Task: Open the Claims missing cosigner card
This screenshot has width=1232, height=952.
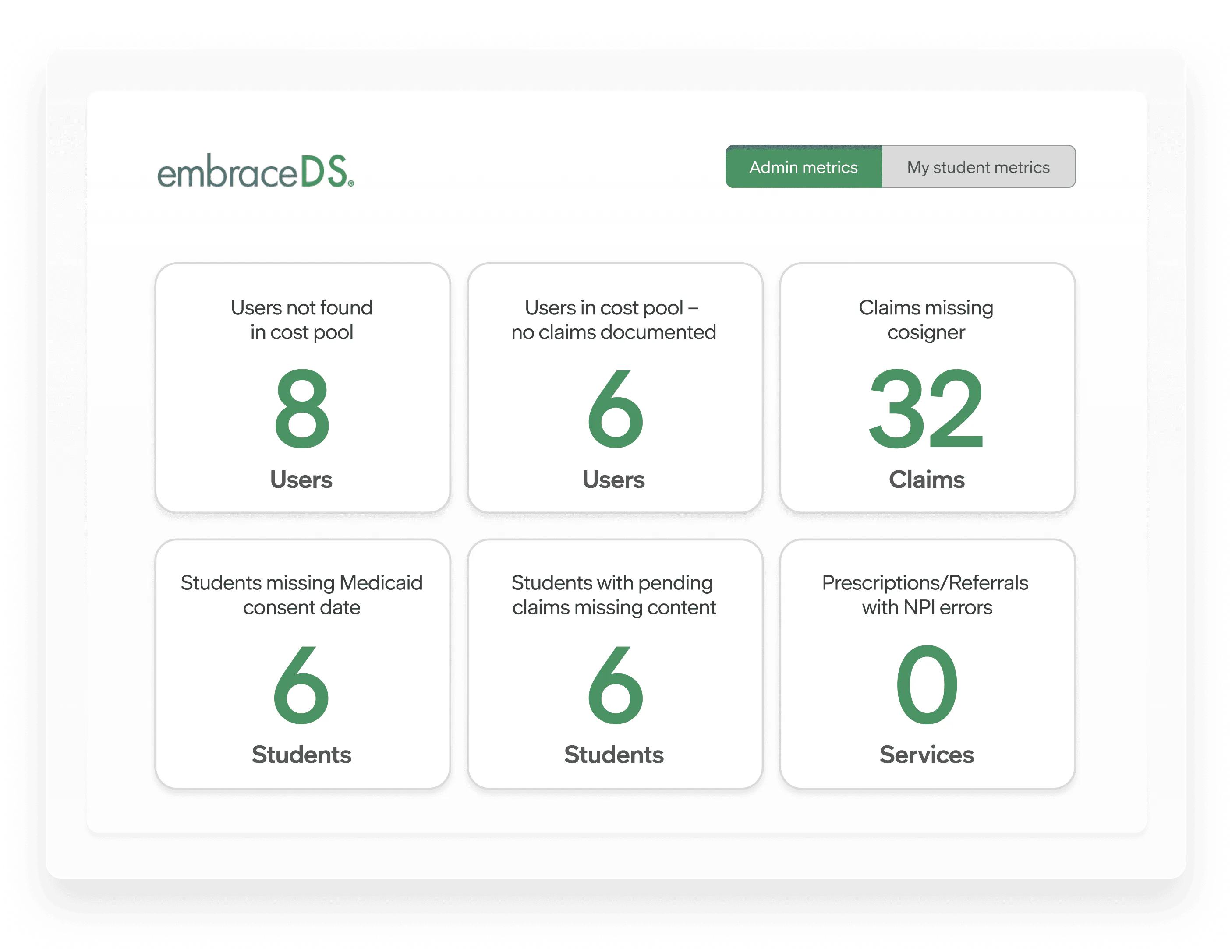Action: (x=928, y=388)
